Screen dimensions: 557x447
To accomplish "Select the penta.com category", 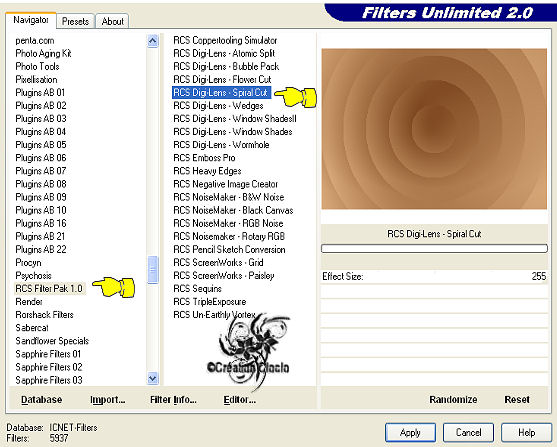I will [35, 41].
